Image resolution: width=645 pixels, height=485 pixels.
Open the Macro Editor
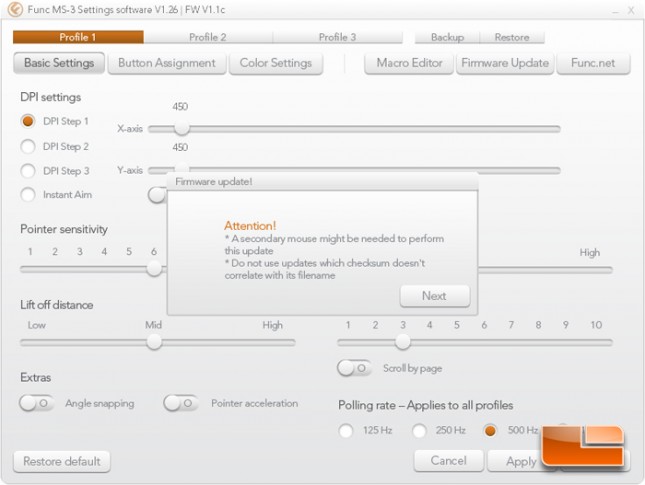click(x=409, y=63)
